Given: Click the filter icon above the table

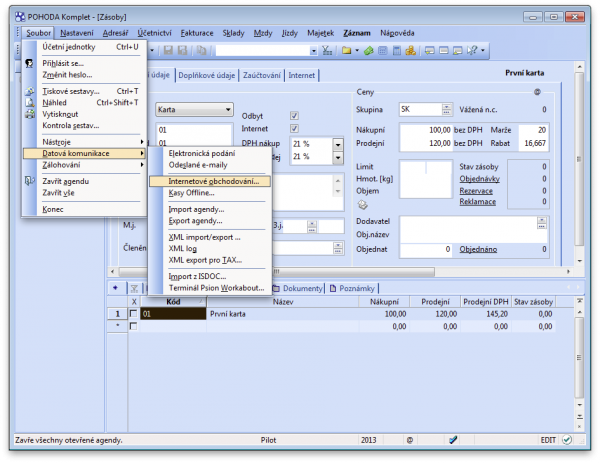Looking at the screenshot, I should [134, 288].
